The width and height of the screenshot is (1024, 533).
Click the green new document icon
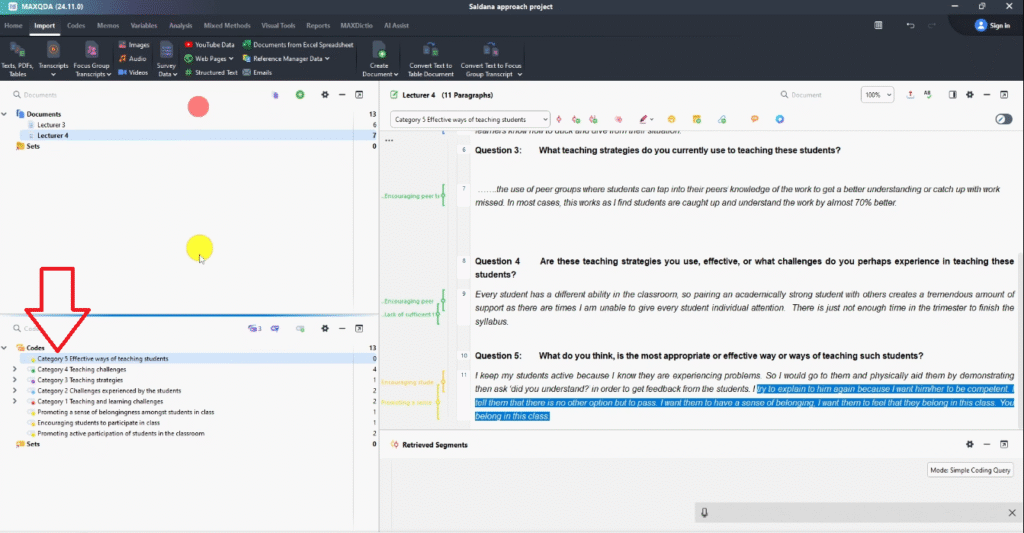coord(299,95)
